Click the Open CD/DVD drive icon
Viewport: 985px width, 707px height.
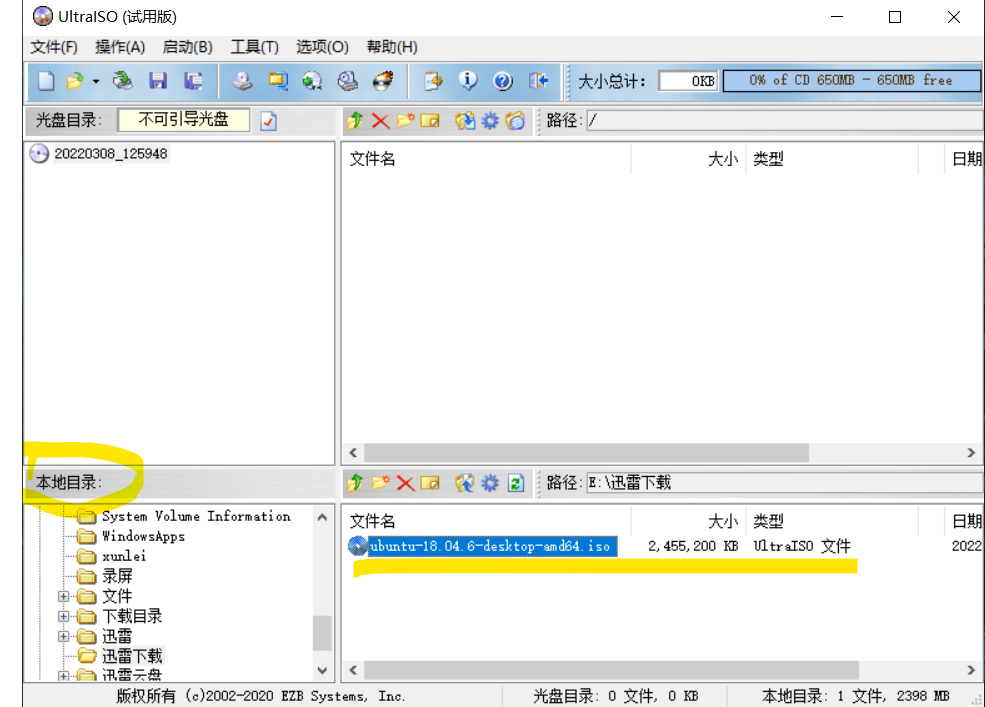pos(123,81)
